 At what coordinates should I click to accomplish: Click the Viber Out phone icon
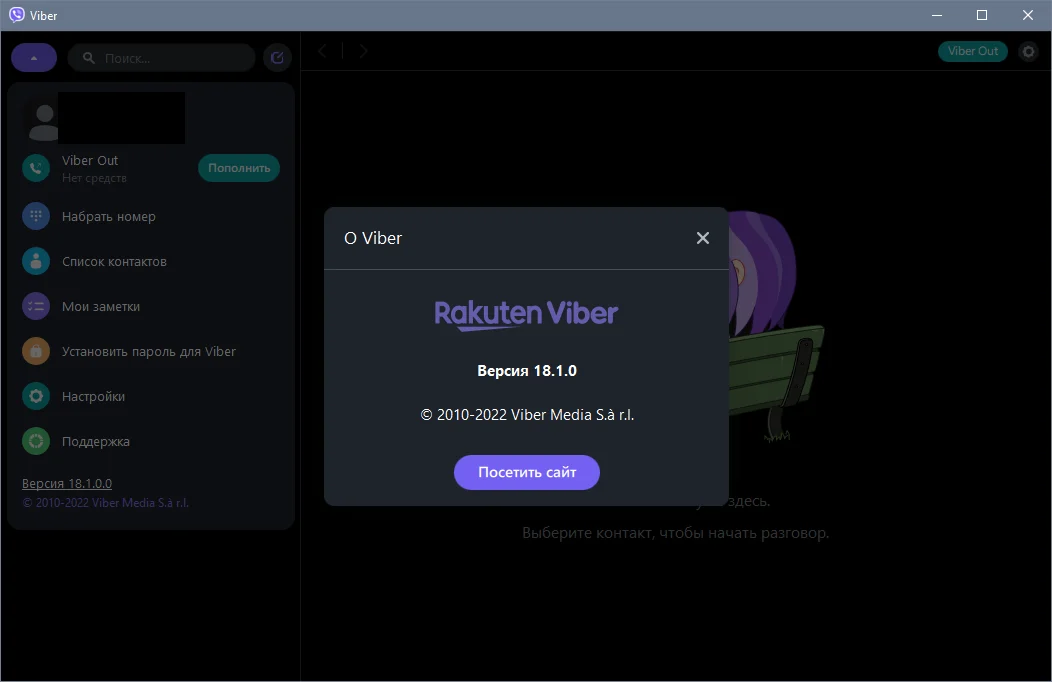click(x=36, y=168)
